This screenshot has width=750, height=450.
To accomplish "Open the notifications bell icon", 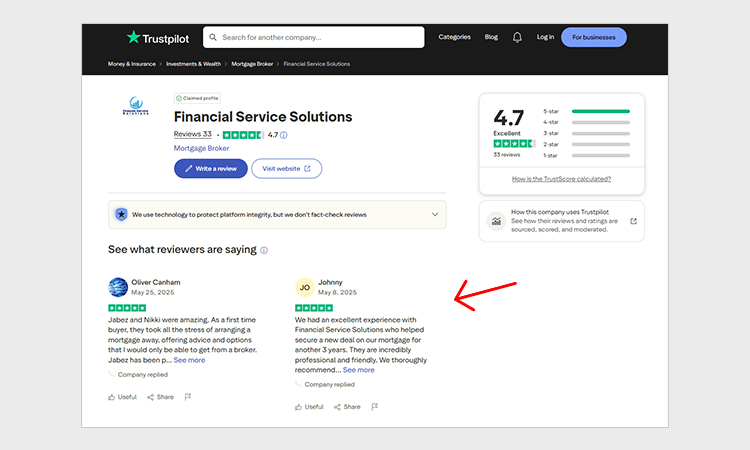I will click(517, 37).
